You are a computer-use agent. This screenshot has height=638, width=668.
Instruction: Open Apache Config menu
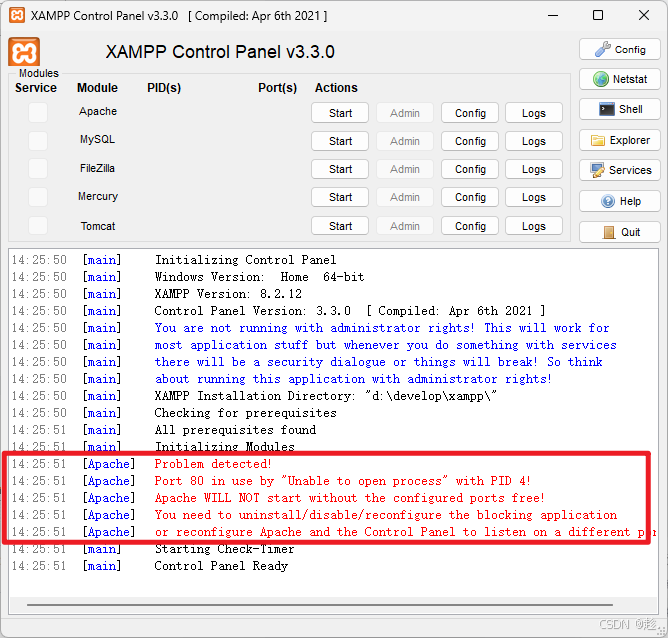(x=470, y=113)
